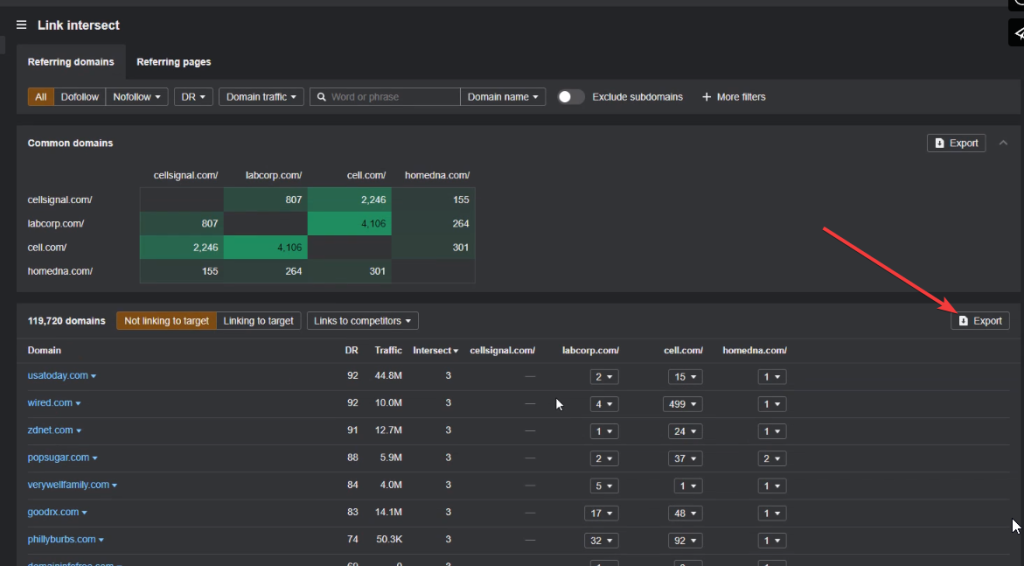
Task: Select the All link type filter
Action: point(40,97)
